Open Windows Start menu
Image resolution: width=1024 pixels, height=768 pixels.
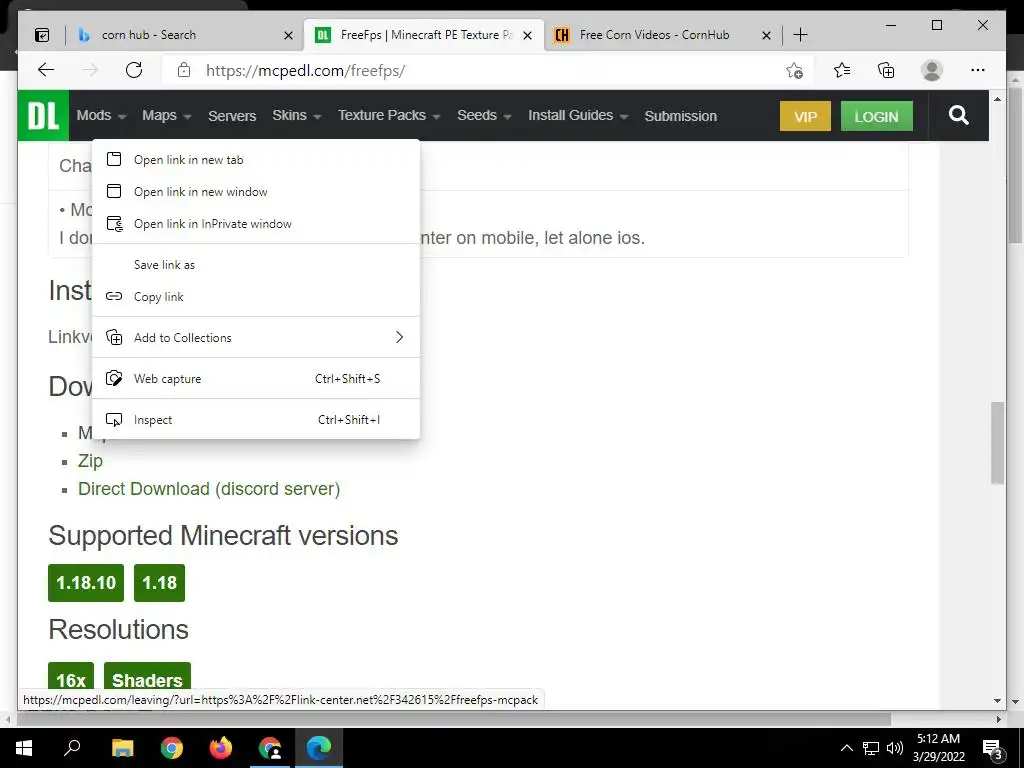click(24, 748)
